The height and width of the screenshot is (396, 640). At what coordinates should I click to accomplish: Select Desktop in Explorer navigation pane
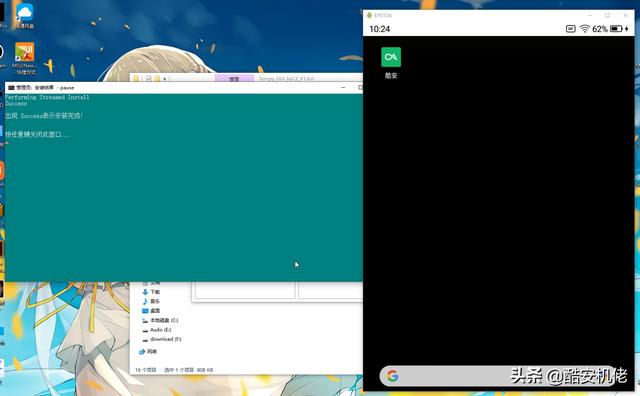coord(151,311)
